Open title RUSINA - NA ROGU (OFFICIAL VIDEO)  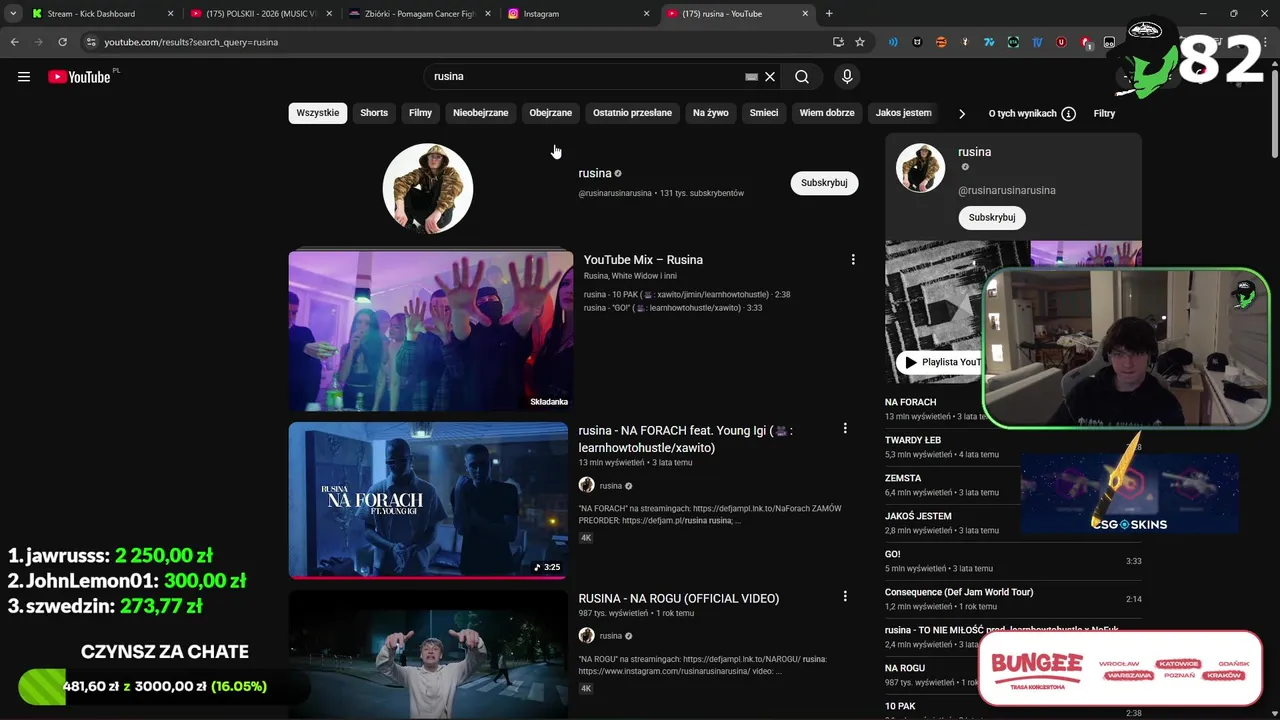click(679, 598)
